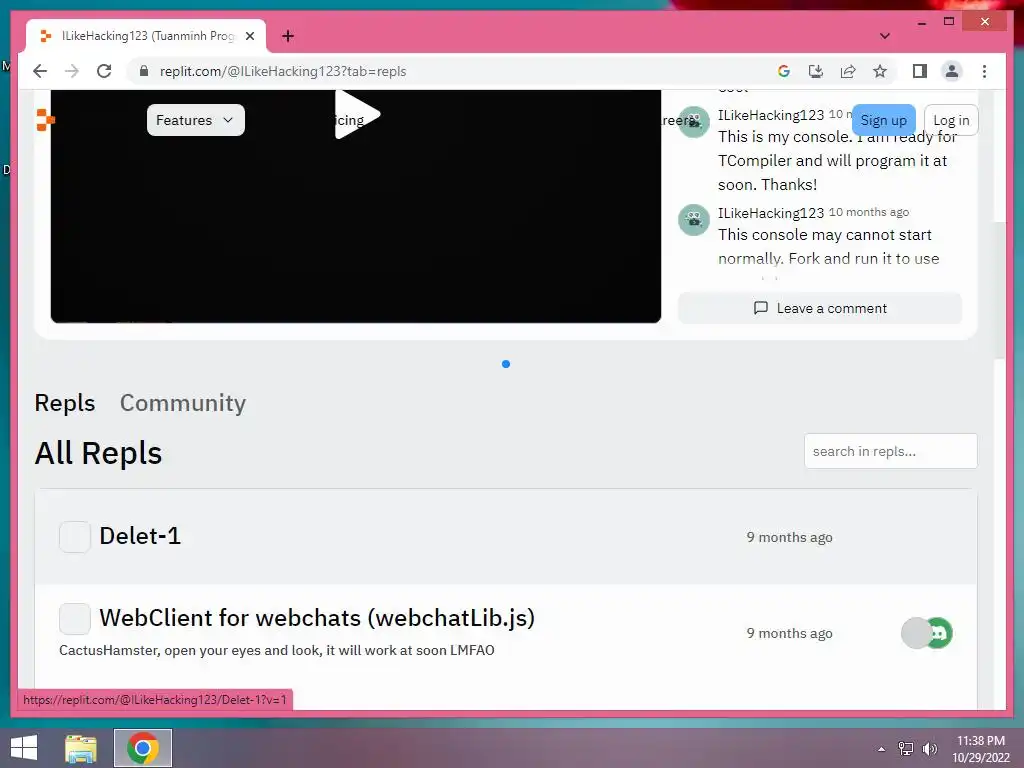Click the browser forward arrow
Image resolution: width=1024 pixels, height=768 pixels.
72,71
